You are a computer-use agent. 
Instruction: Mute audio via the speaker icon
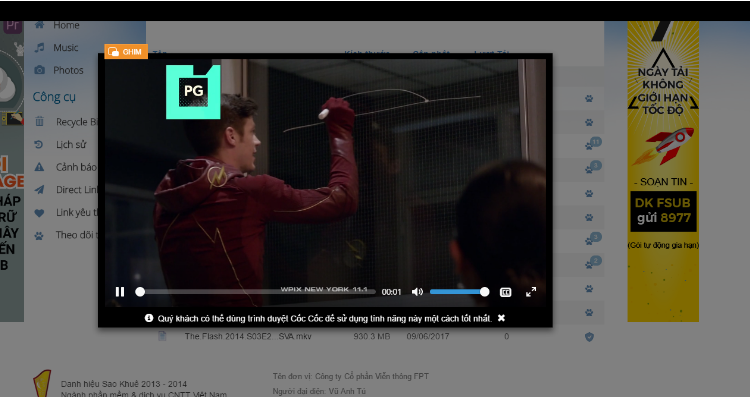pos(417,292)
